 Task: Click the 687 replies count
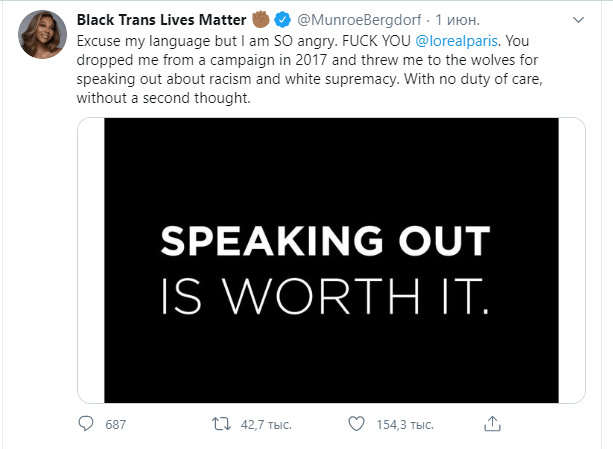[116, 424]
